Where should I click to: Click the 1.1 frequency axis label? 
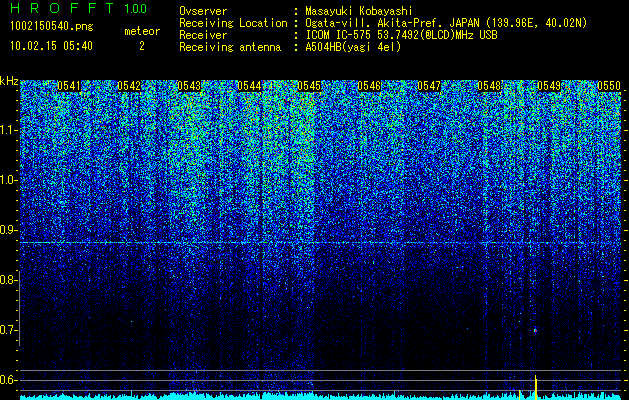tap(7, 130)
